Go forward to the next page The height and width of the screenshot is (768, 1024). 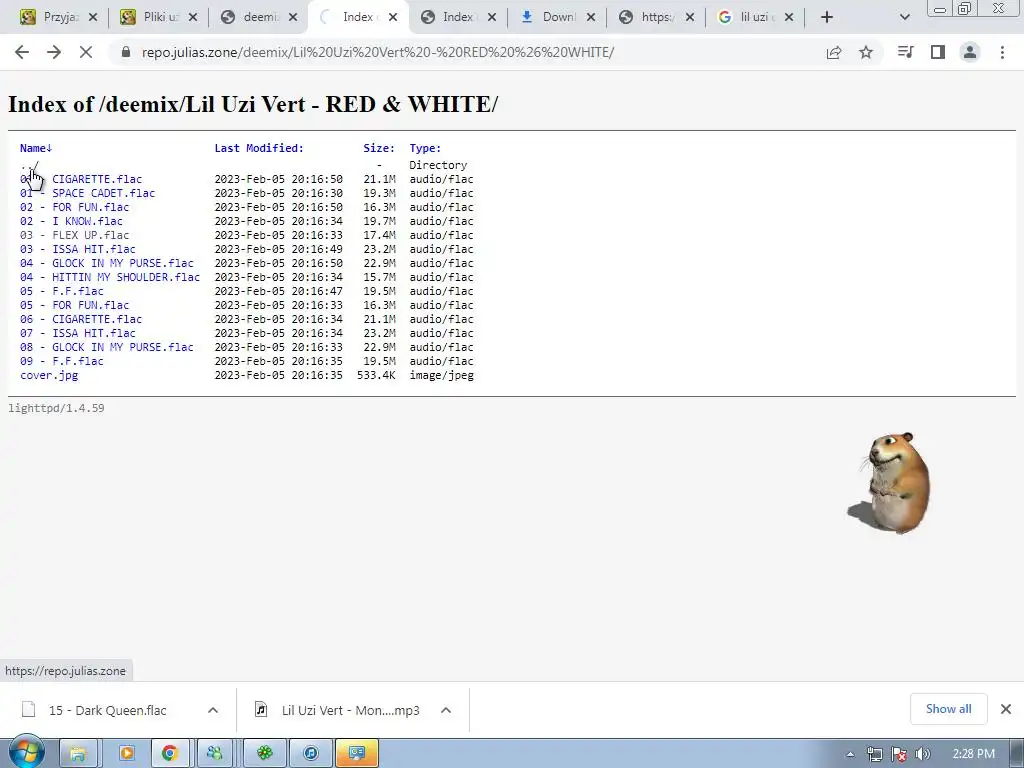54,52
